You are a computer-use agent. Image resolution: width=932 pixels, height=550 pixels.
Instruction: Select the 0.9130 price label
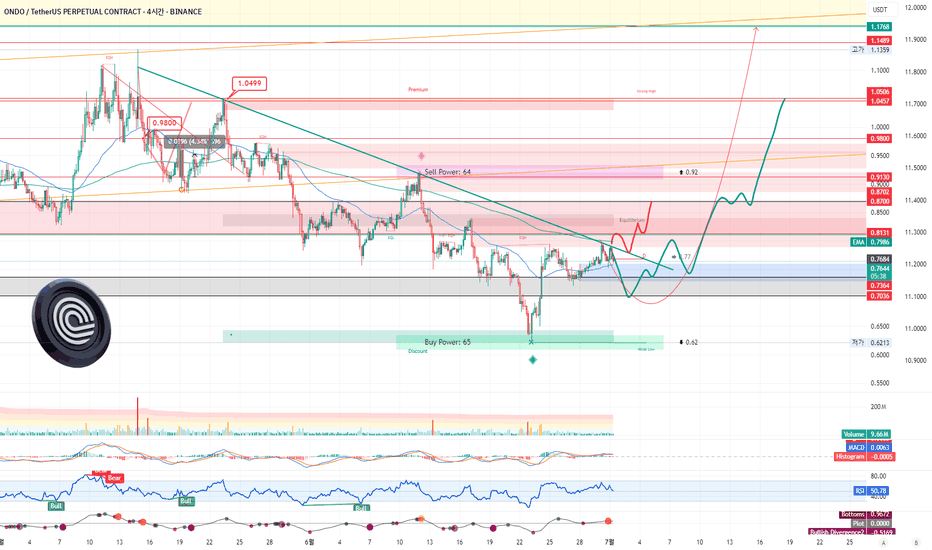[880, 177]
